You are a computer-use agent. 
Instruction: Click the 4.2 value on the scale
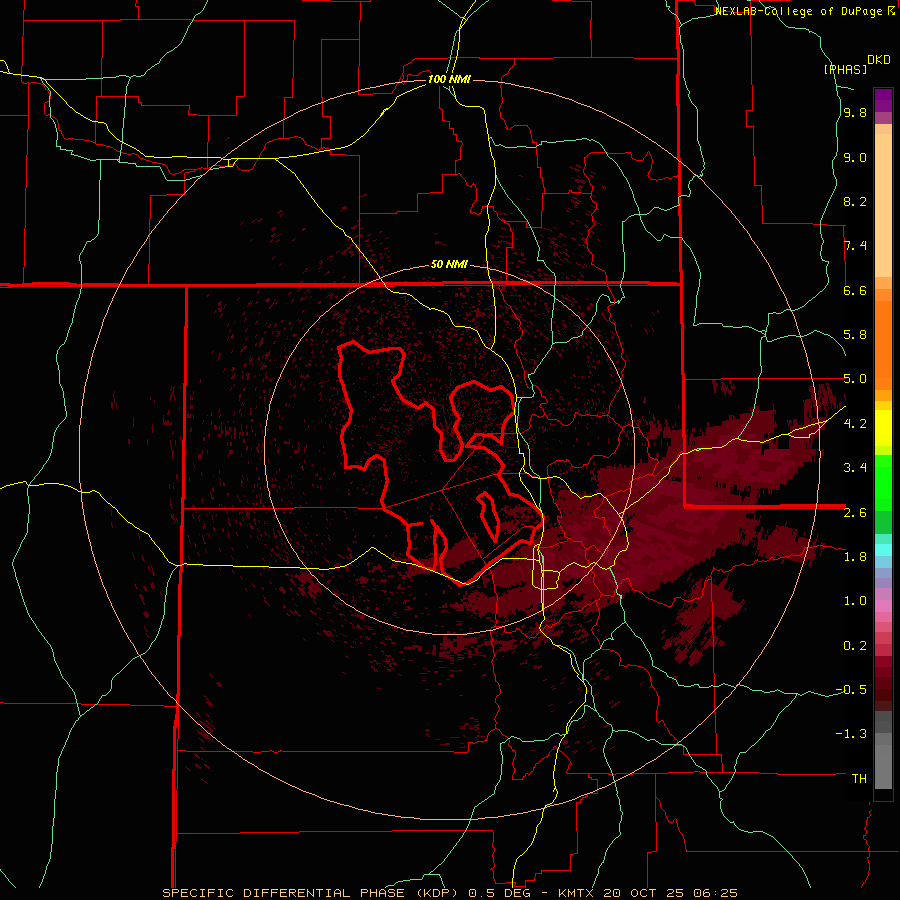pyautogui.click(x=855, y=424)
